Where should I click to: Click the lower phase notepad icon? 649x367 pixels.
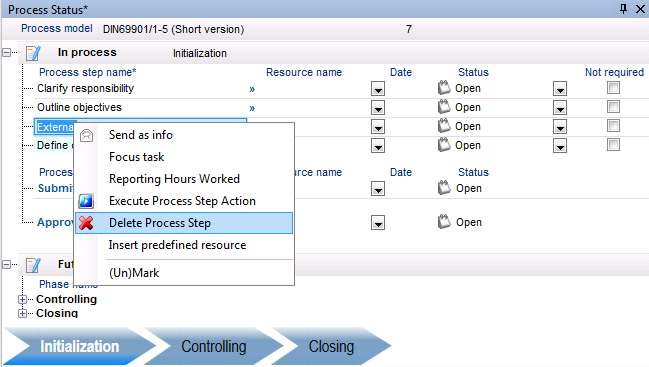(x=33, y=265)
